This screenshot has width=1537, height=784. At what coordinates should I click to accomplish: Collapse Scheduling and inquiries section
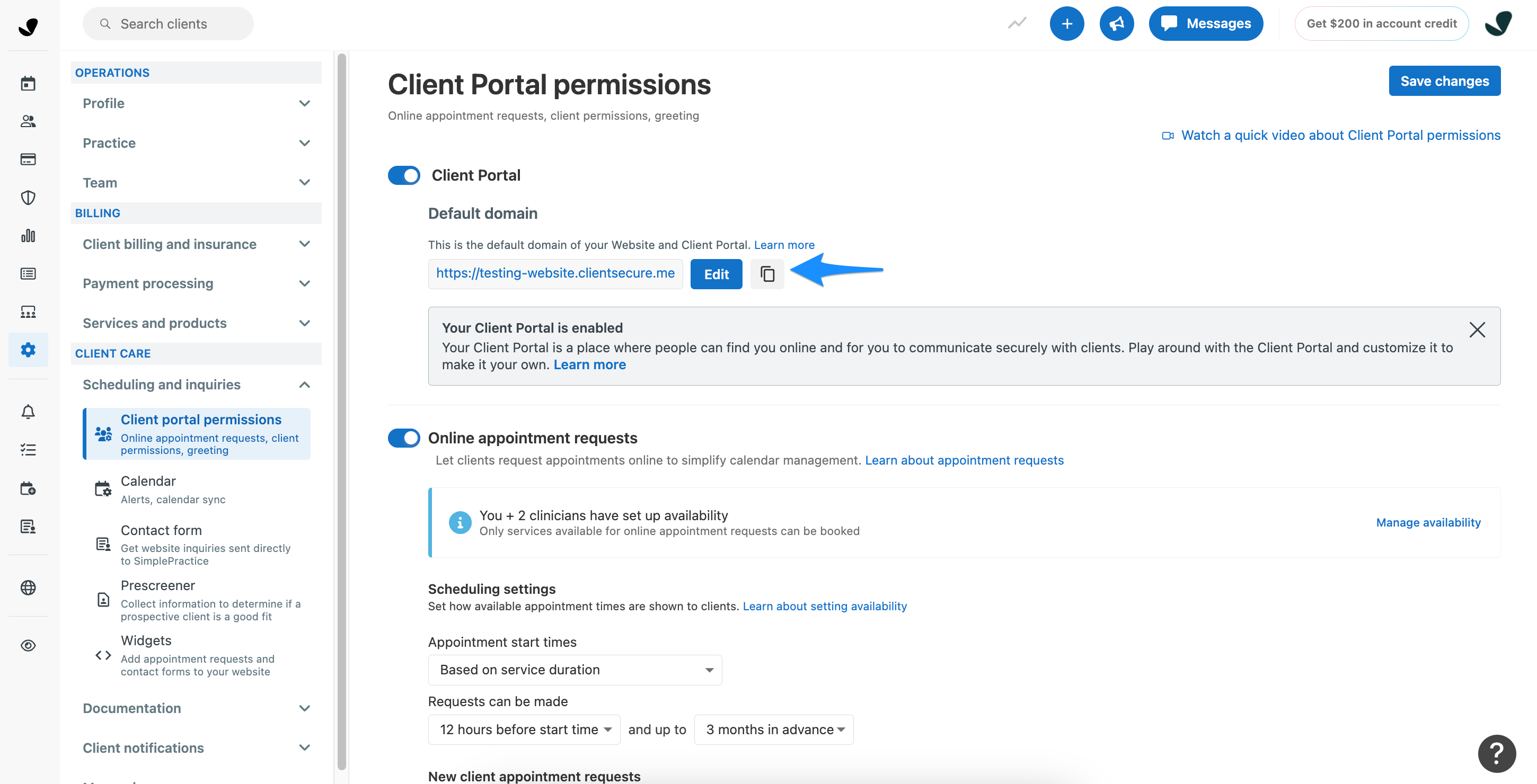[x=196, y=385]
